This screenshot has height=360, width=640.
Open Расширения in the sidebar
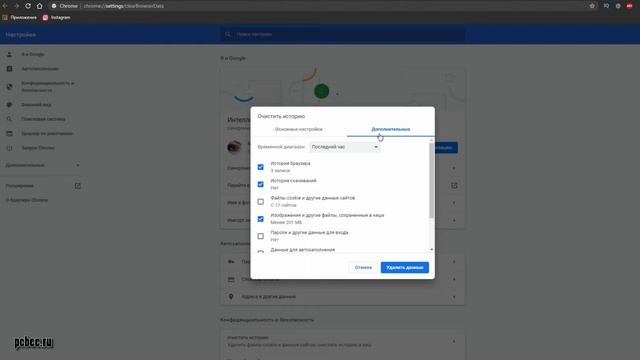[x=20, y=186]
